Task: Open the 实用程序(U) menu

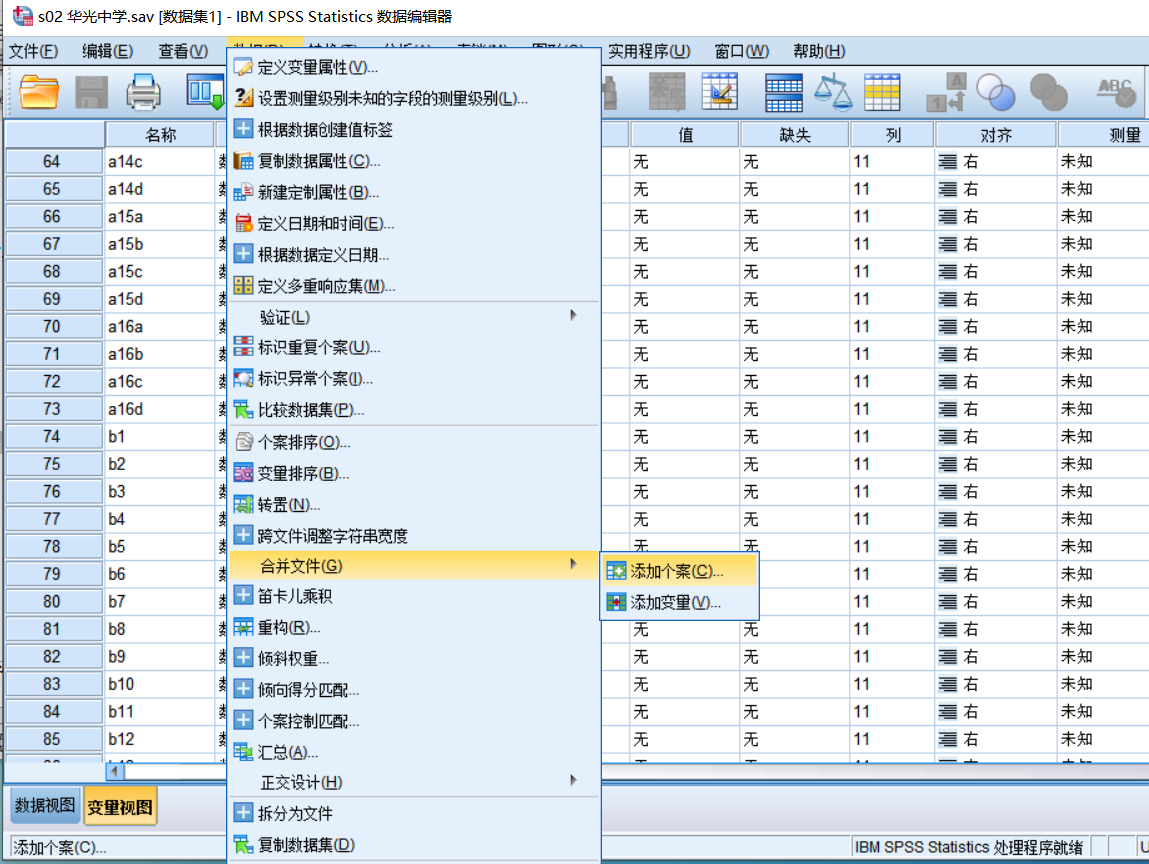Action: (649, 51)
